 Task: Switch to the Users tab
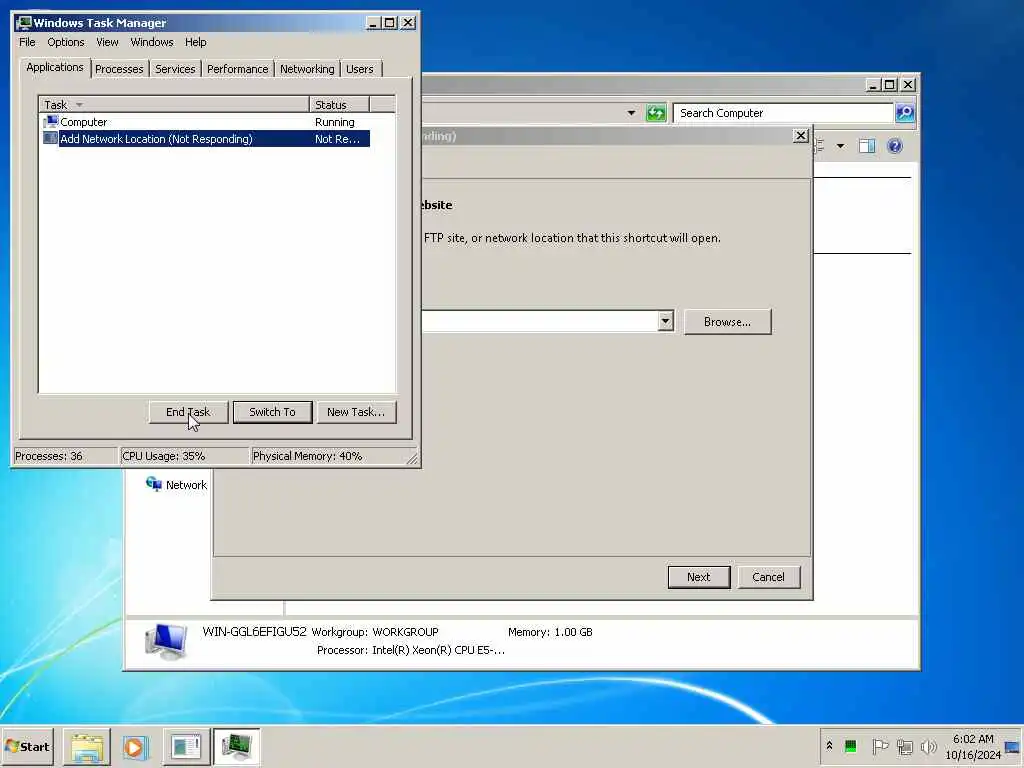[x=360, y=69]
